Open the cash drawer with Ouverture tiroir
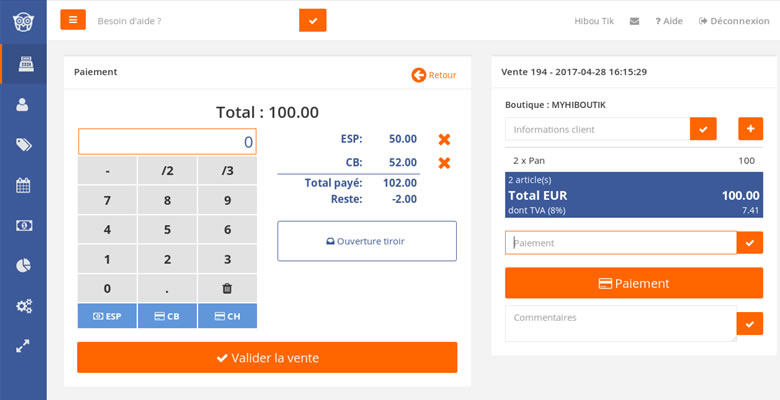 pos(367,241)
